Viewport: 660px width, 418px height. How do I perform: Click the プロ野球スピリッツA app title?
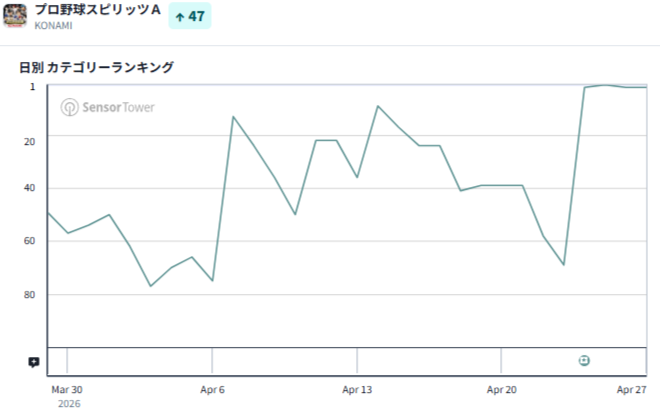click(98, 10)
